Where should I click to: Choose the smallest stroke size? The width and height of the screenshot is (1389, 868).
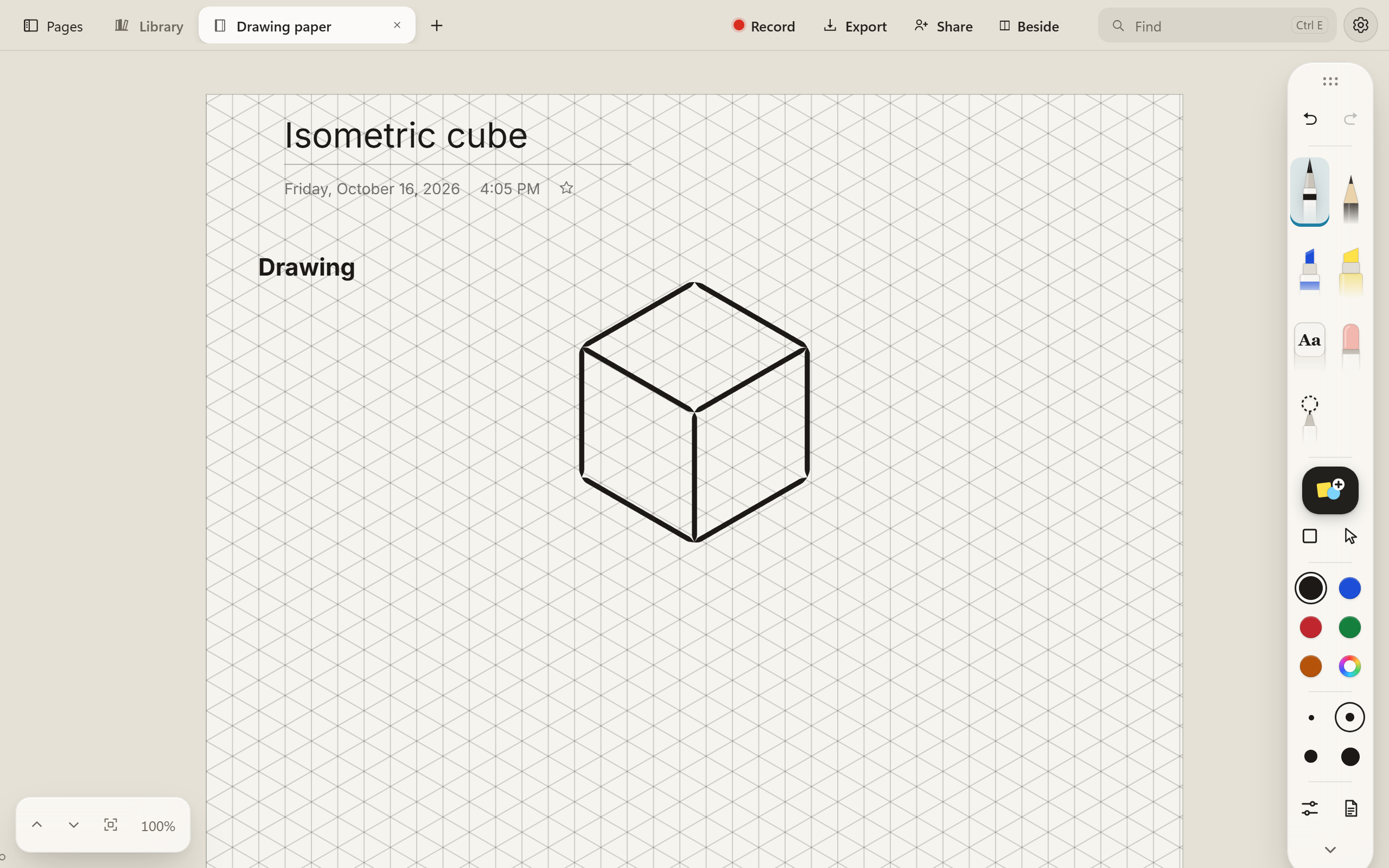(x=1311, y=718)
